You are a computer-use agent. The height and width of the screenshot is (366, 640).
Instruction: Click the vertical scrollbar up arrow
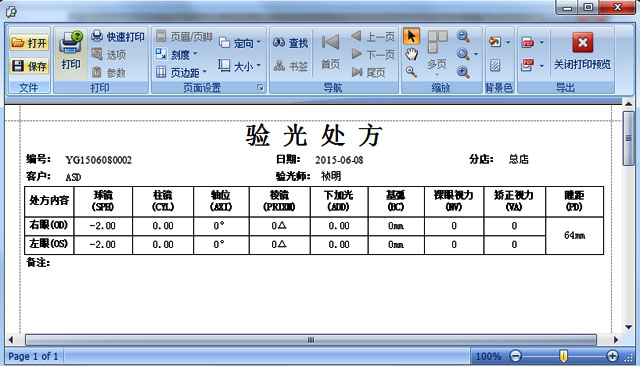[x=629, y=104]
